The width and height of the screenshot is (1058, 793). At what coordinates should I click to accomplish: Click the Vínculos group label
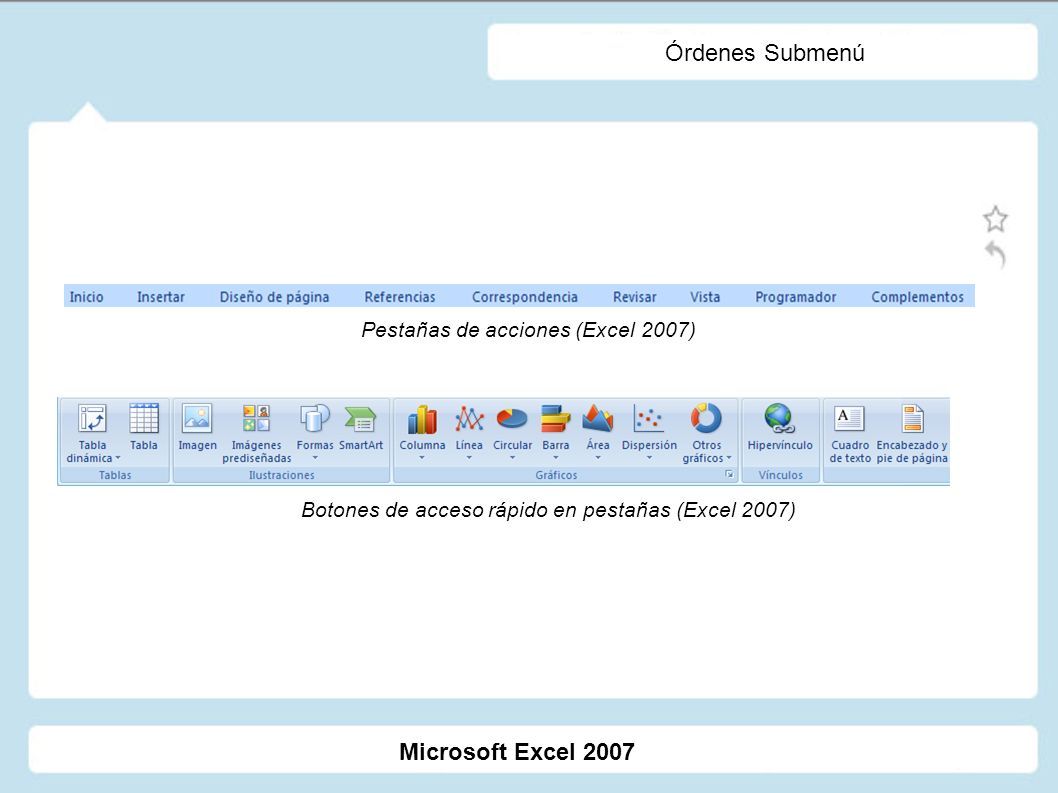[780, 475]
